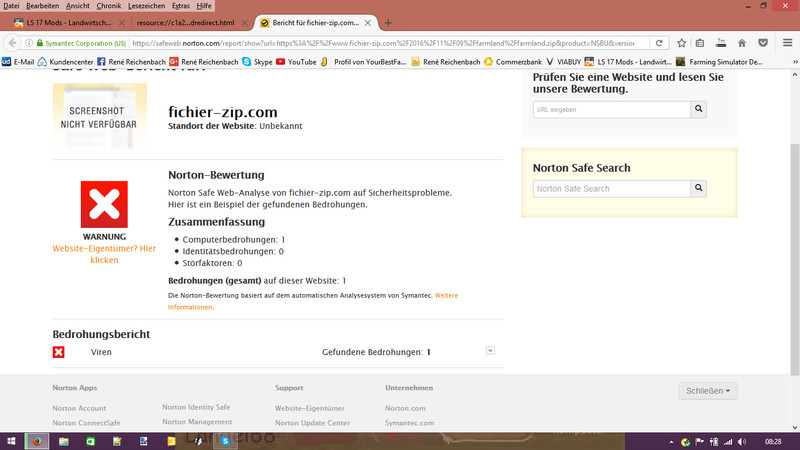Open File Explorer from the taskbar
The height and width of the screenshot is (450, 800).
(64, 441)
